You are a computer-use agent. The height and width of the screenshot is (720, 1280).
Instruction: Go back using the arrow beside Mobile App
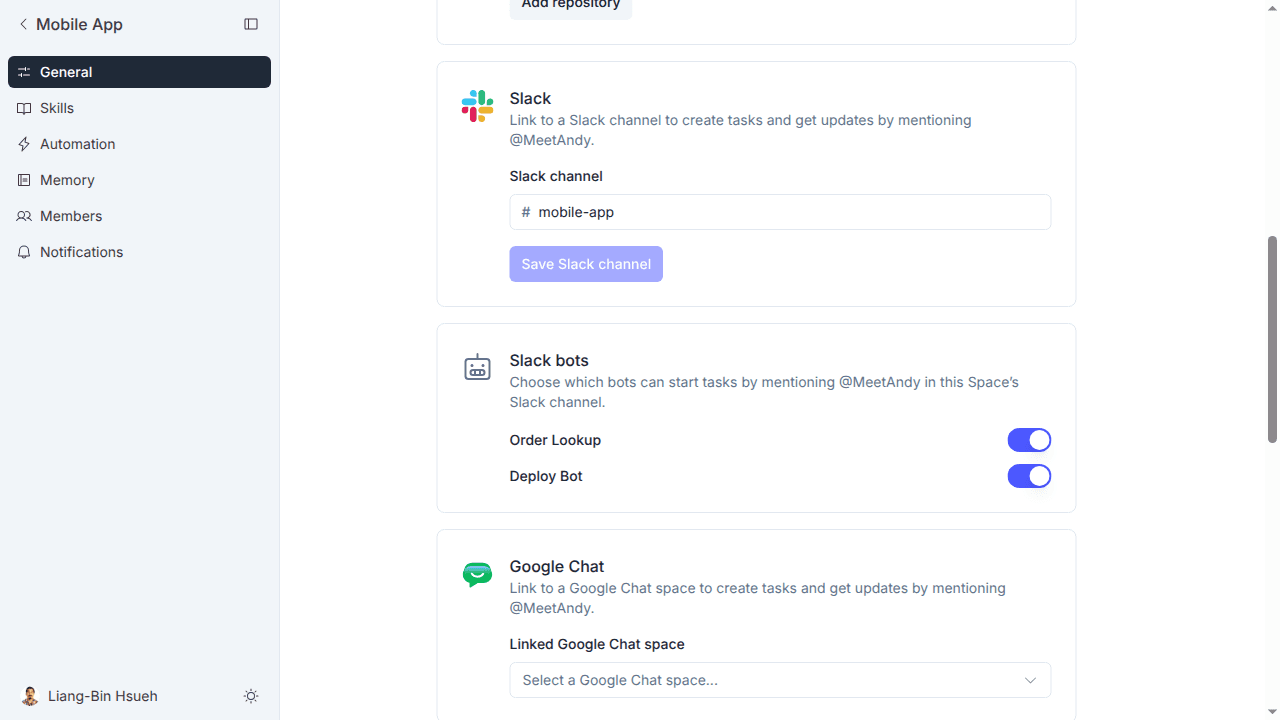click(x=23, y=24)
